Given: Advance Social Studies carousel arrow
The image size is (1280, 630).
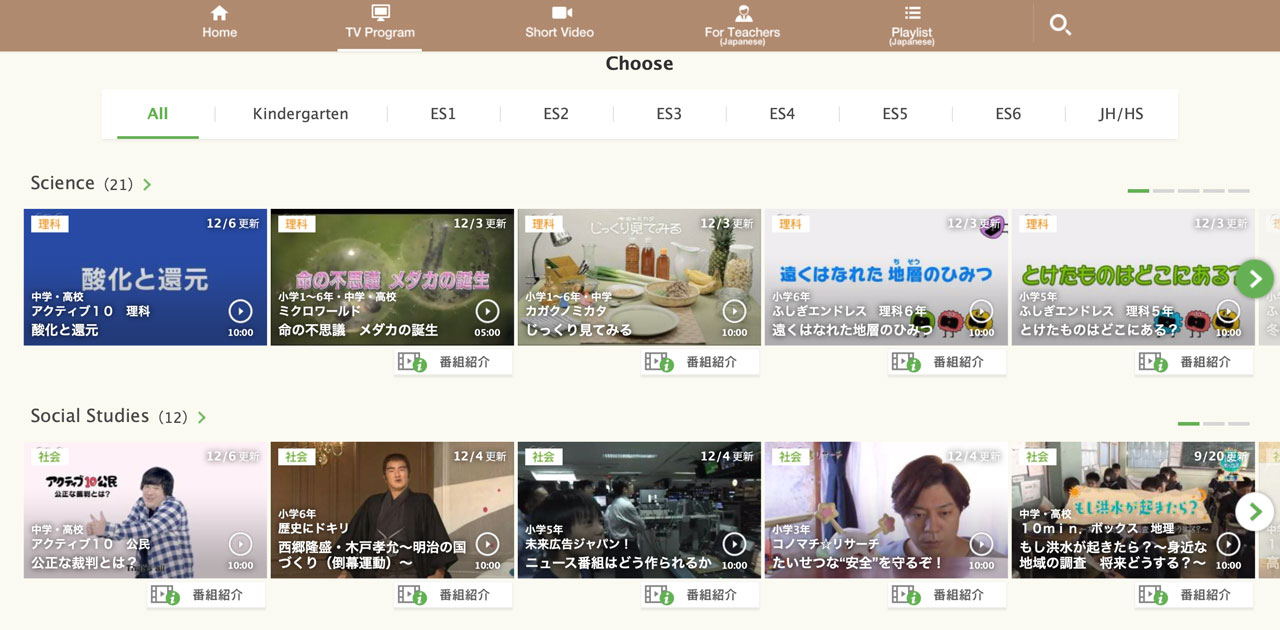Looking at the screenshot, I should [1256, 512].
